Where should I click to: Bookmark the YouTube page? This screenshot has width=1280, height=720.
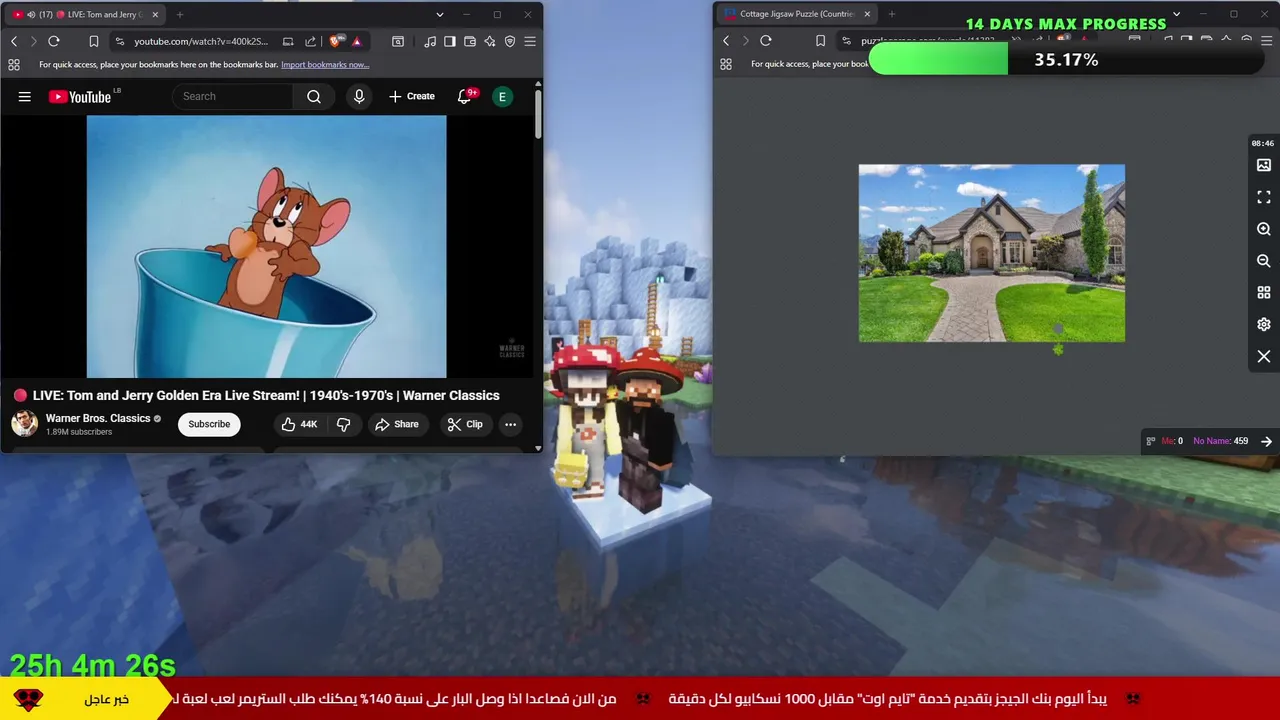pos(93,41)
